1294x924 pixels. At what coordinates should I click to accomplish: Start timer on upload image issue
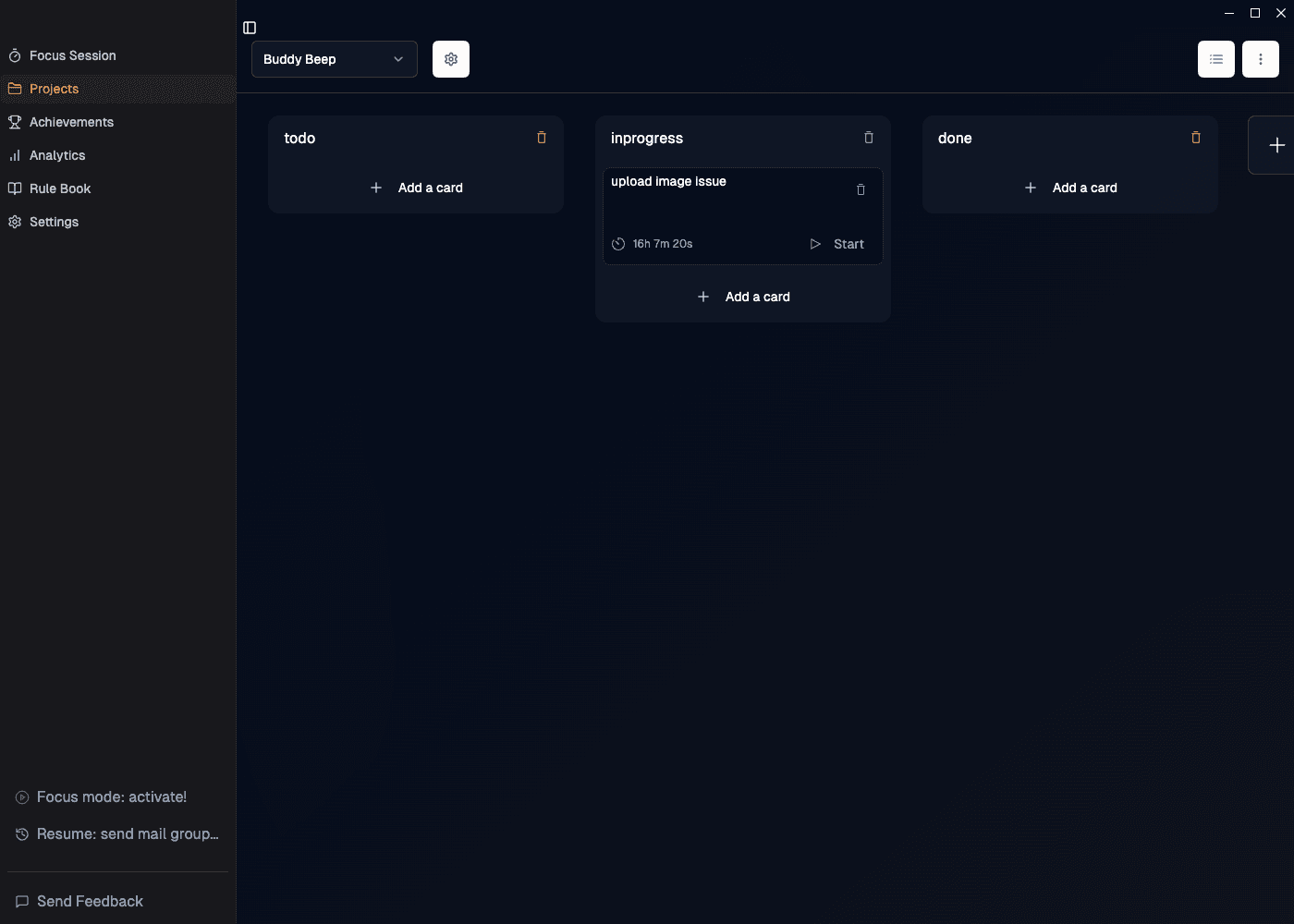837,244
